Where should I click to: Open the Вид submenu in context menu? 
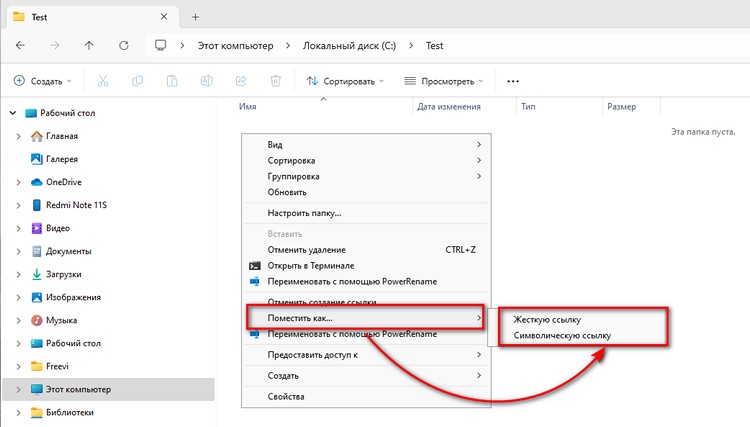pyautogui.click(x=366, y=144)
